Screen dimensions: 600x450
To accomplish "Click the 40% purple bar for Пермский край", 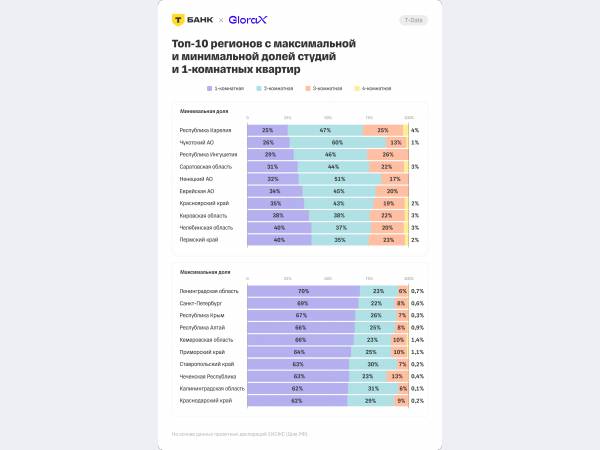I will pos(279,240).
